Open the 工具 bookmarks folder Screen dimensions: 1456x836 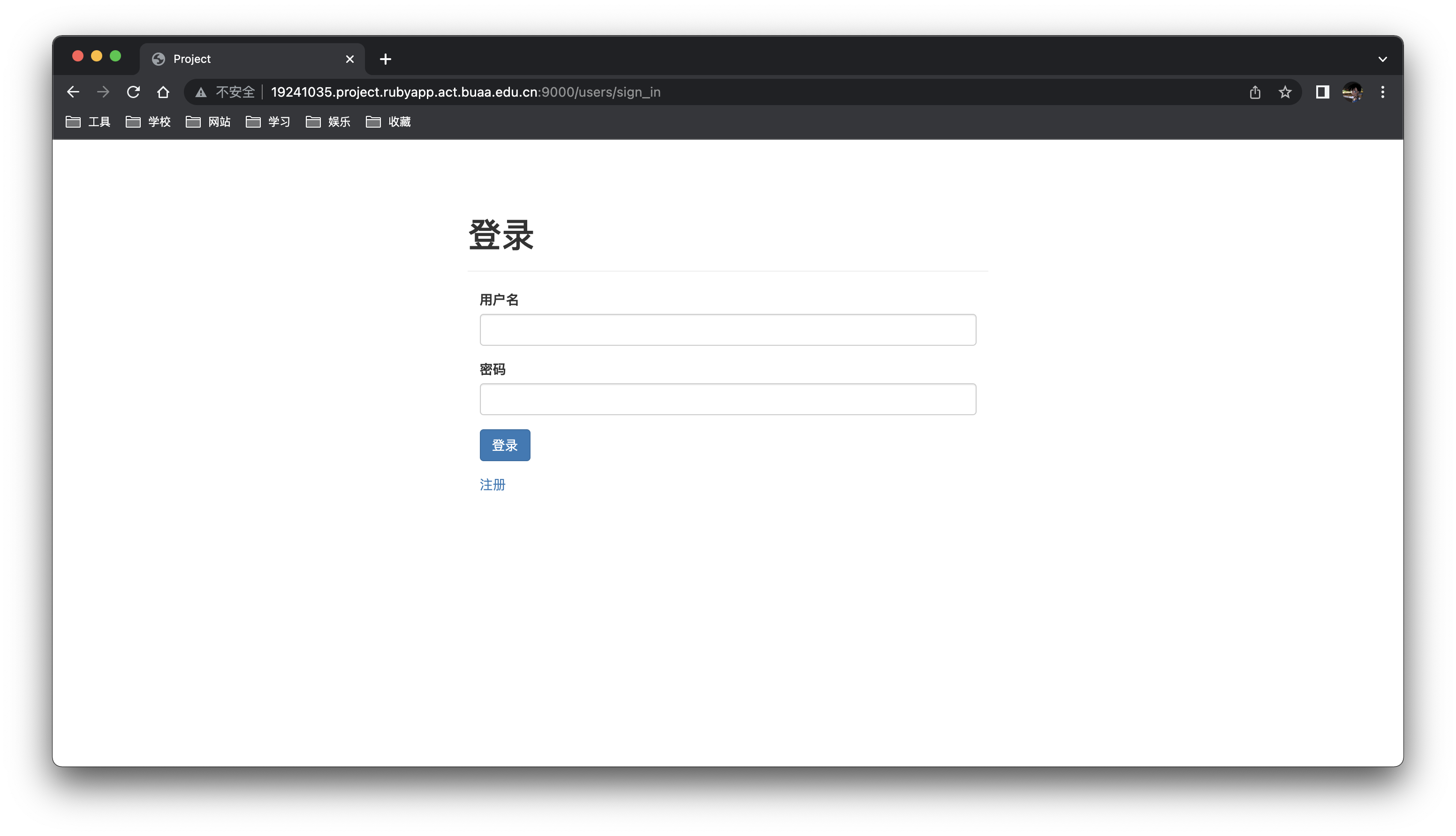point(88,122)
